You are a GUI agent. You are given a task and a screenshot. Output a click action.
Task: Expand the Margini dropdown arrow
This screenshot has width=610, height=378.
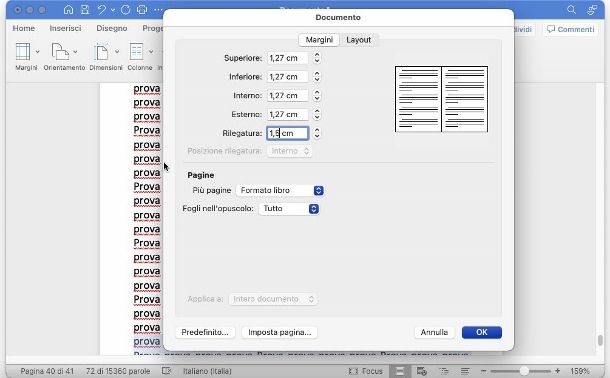37,52
